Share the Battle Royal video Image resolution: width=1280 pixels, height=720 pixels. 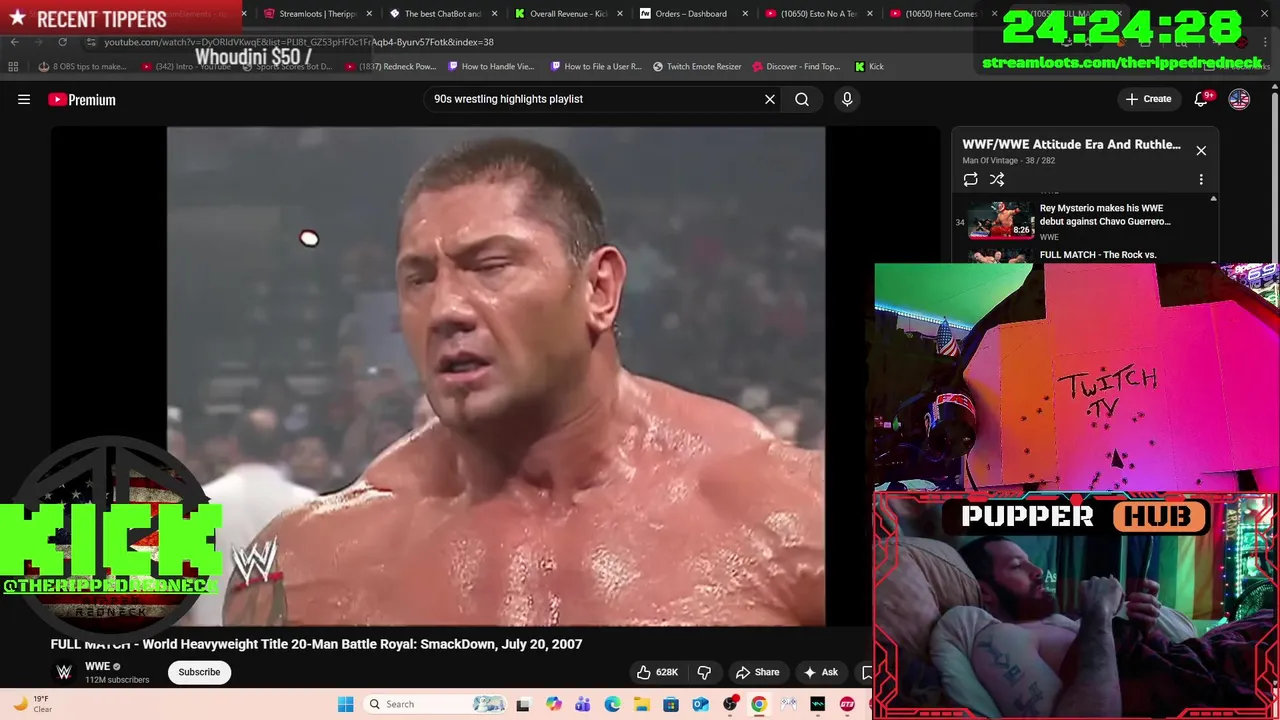point(757,672)
